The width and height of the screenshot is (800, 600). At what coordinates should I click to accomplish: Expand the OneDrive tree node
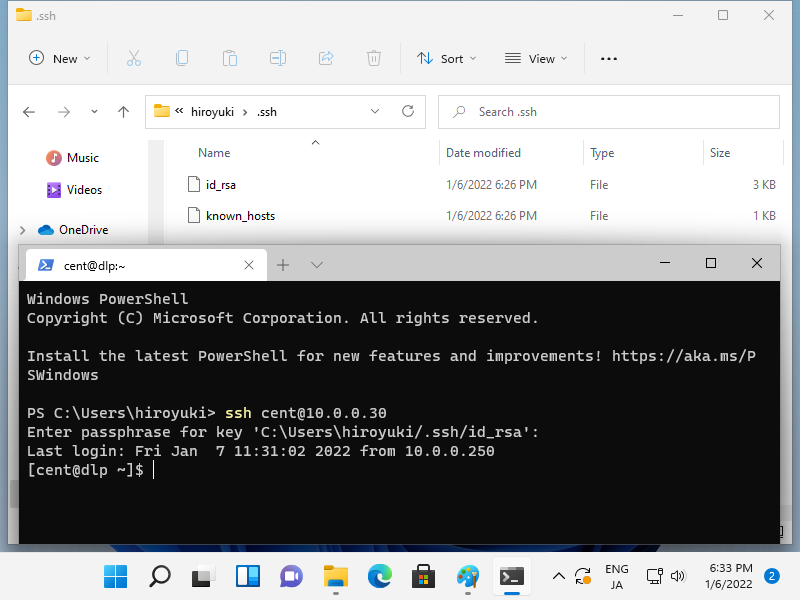click(22, 230)
